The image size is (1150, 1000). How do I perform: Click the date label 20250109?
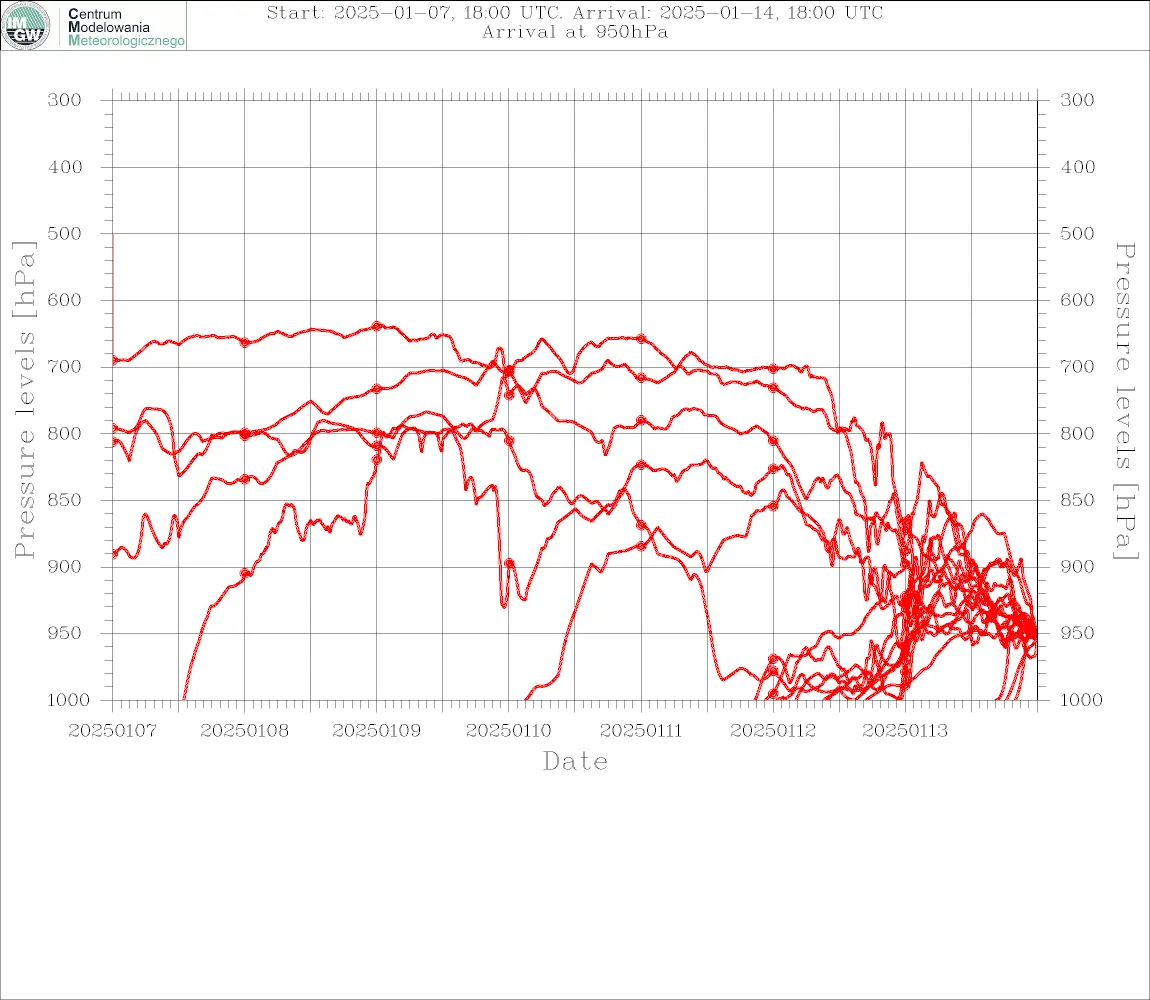coord(376,731)
